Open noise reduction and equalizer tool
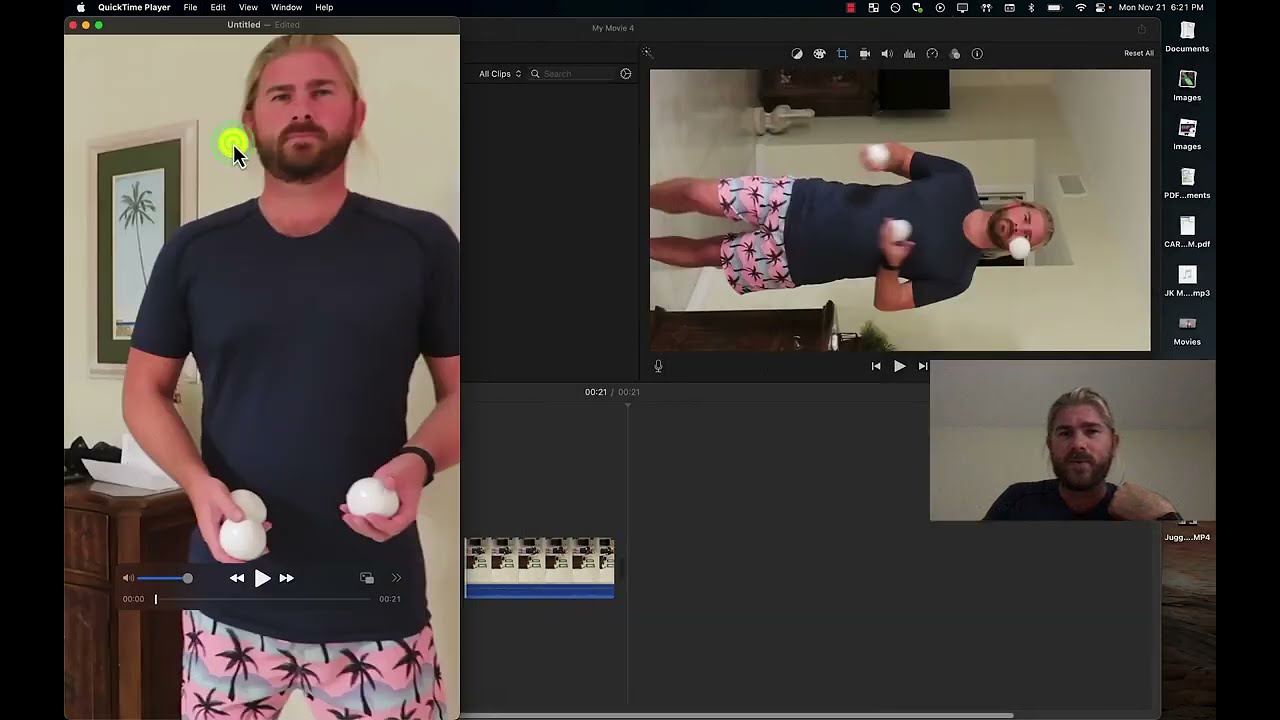Viewport: 1280px width, 720px height. (909, 54)
